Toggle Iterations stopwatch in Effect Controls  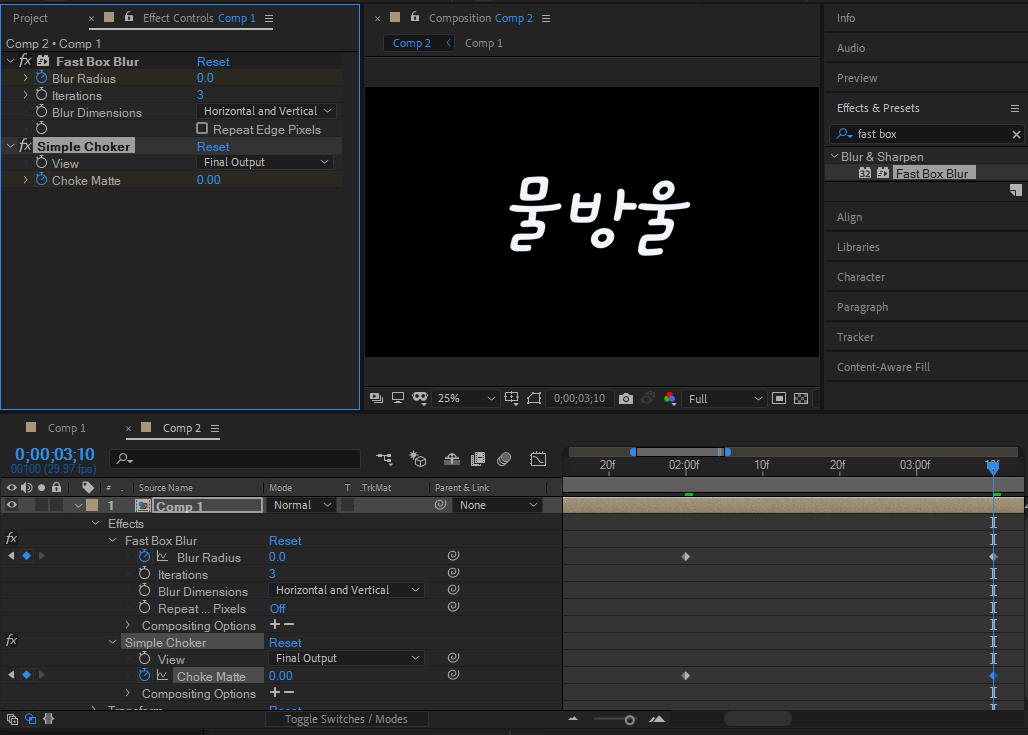[41, 94]
